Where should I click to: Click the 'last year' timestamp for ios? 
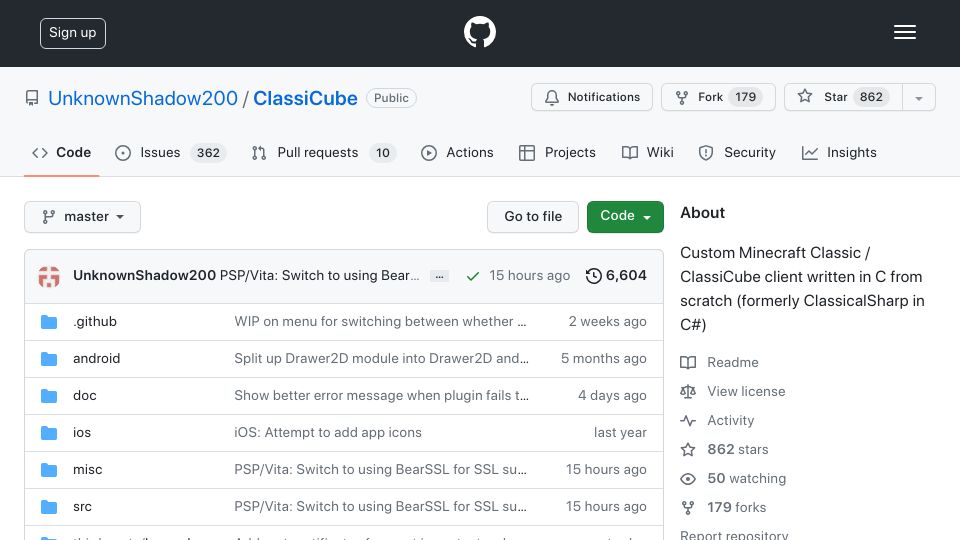coord(620,432)
